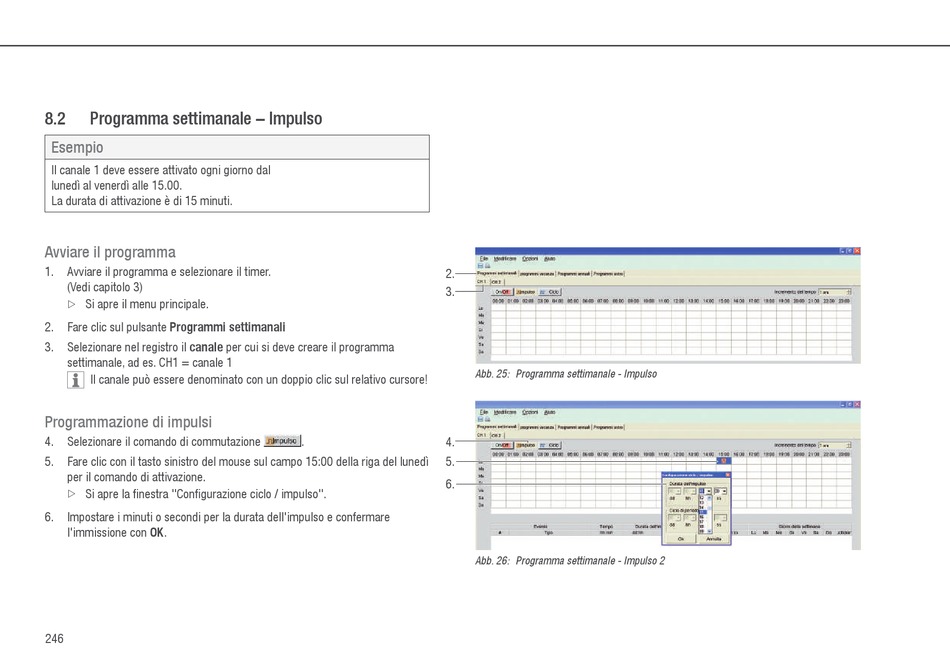Click the 23:00 column header in figure 26
This screenshot has width=950, height=670.
(x=844, y=454)
